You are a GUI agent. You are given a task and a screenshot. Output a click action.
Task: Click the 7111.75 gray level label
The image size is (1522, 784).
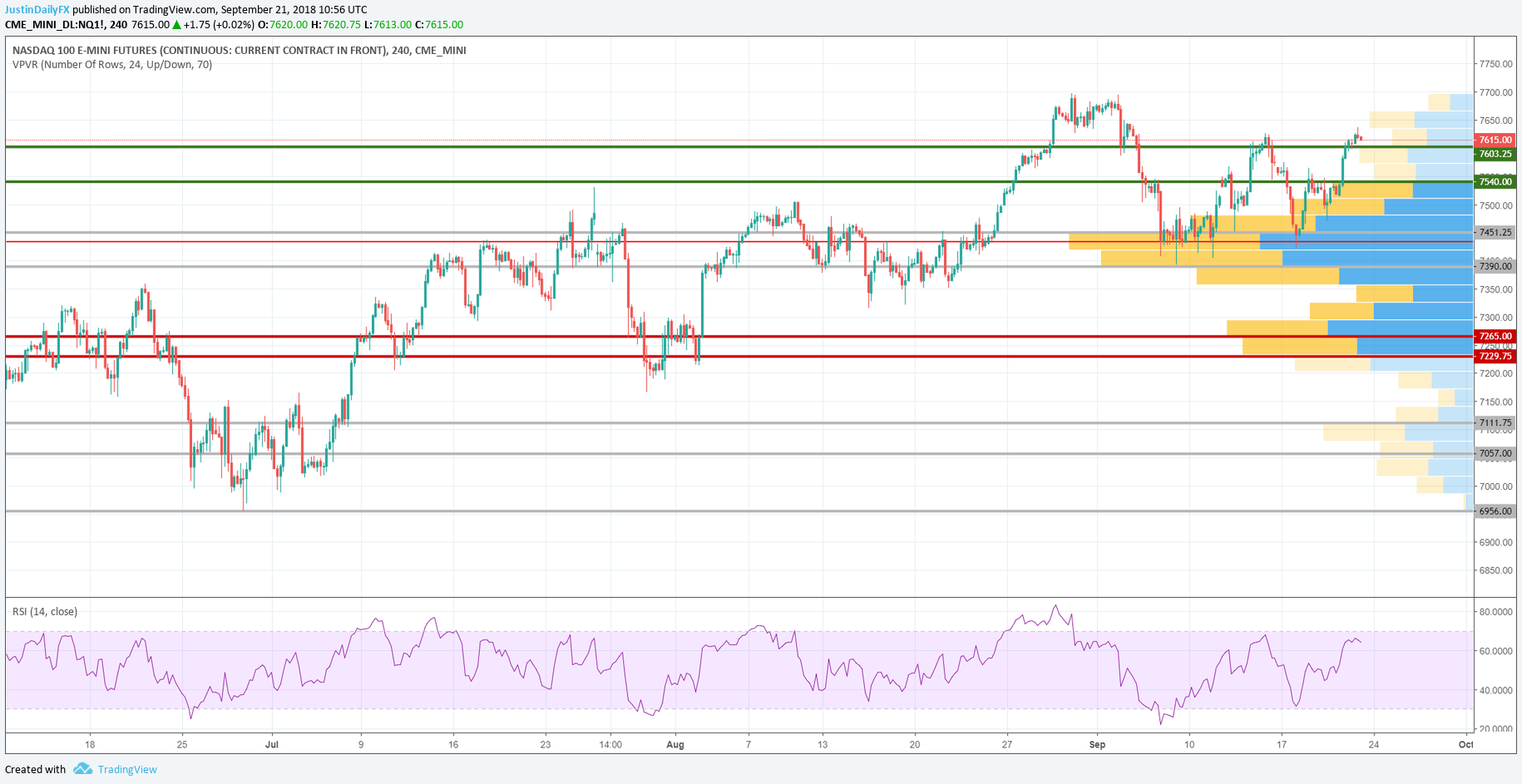pos(1495,422)
